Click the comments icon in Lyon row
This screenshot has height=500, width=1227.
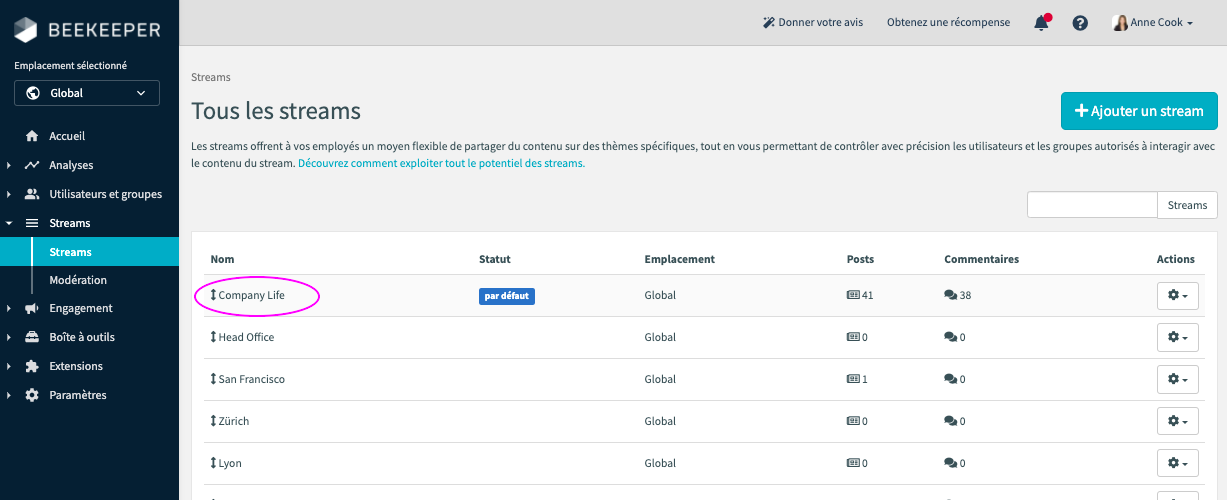951,464
